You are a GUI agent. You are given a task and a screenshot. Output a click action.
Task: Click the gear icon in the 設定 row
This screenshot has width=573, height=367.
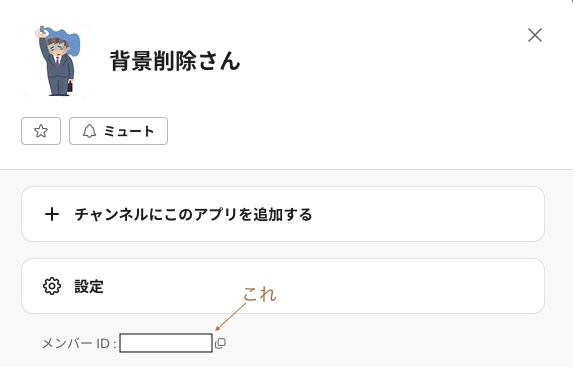(52, 286)
